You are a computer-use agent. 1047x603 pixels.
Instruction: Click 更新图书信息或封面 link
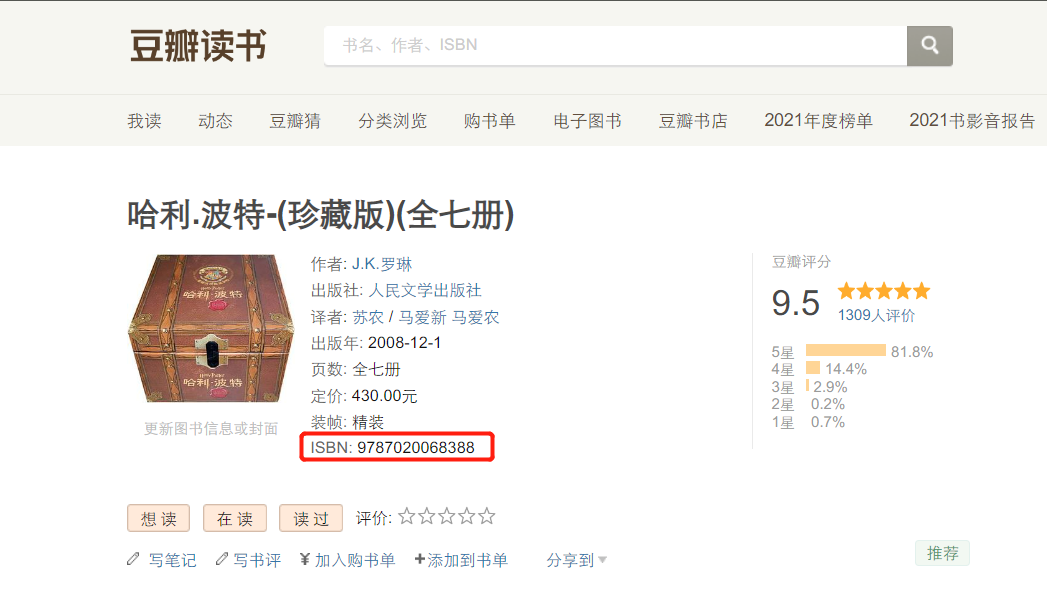211,429
